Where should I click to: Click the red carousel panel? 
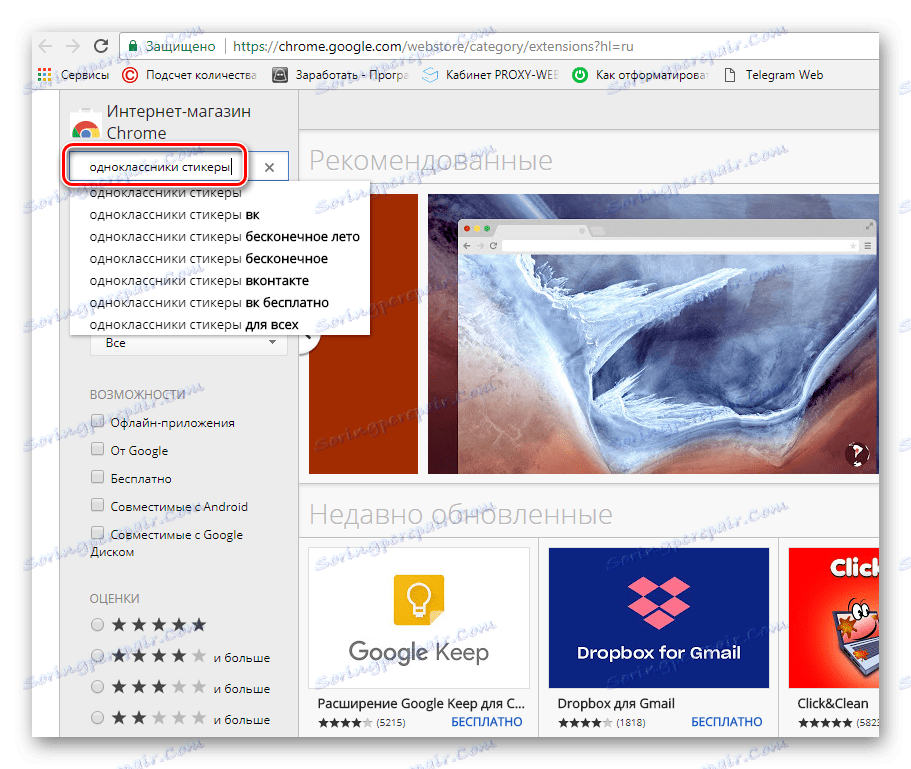363,333
